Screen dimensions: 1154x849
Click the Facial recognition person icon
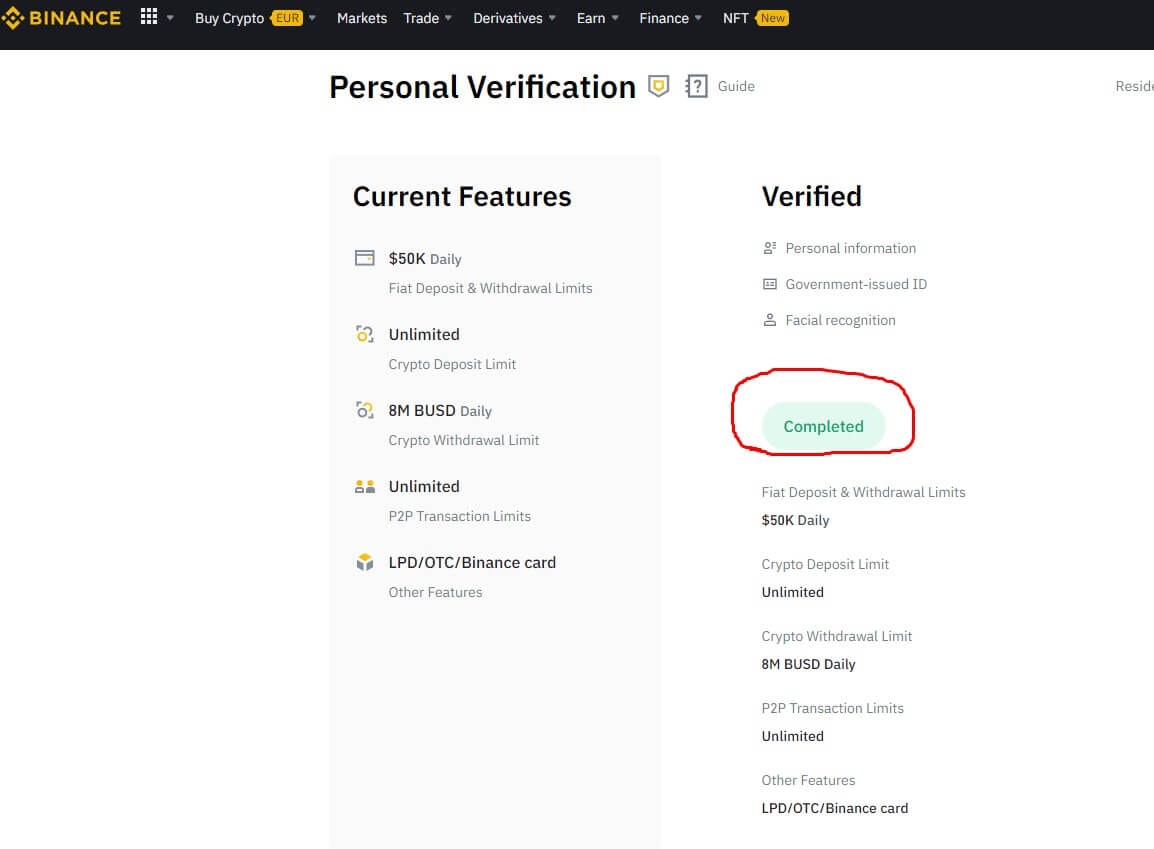(x=769, y=320)
